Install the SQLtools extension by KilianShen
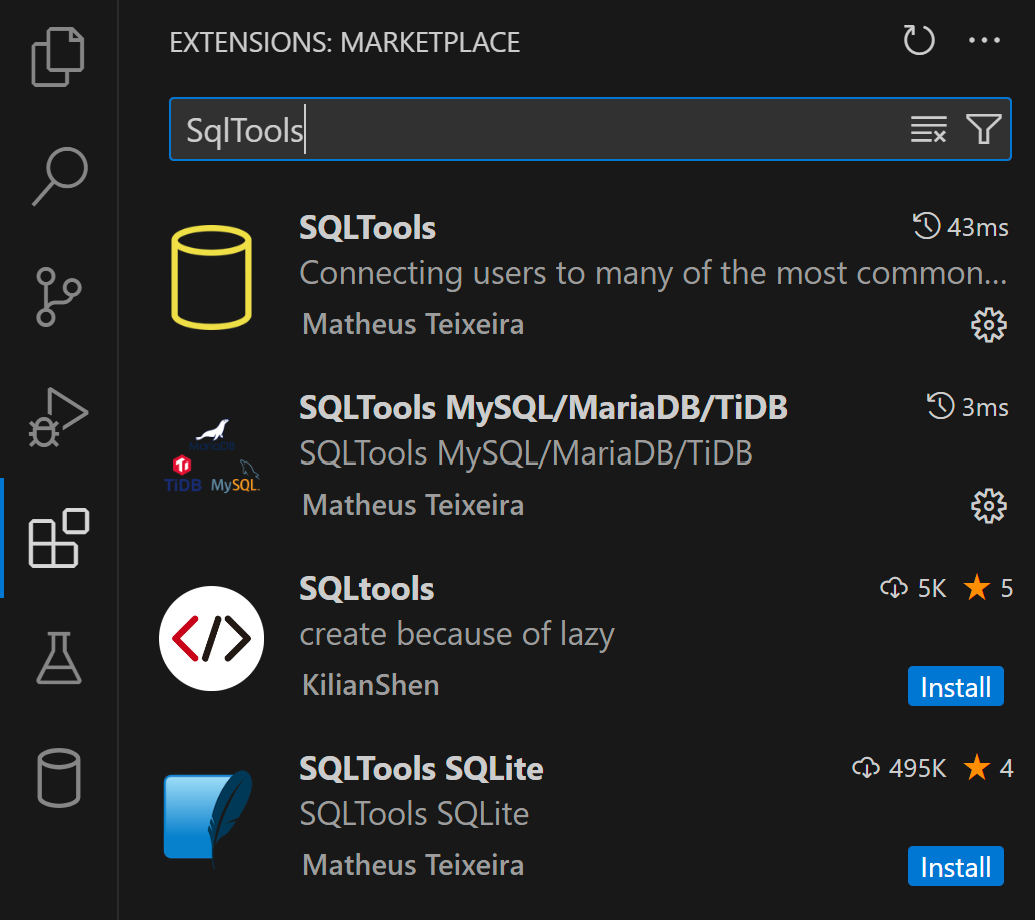Screen dimensions: 1035x920 955,686
